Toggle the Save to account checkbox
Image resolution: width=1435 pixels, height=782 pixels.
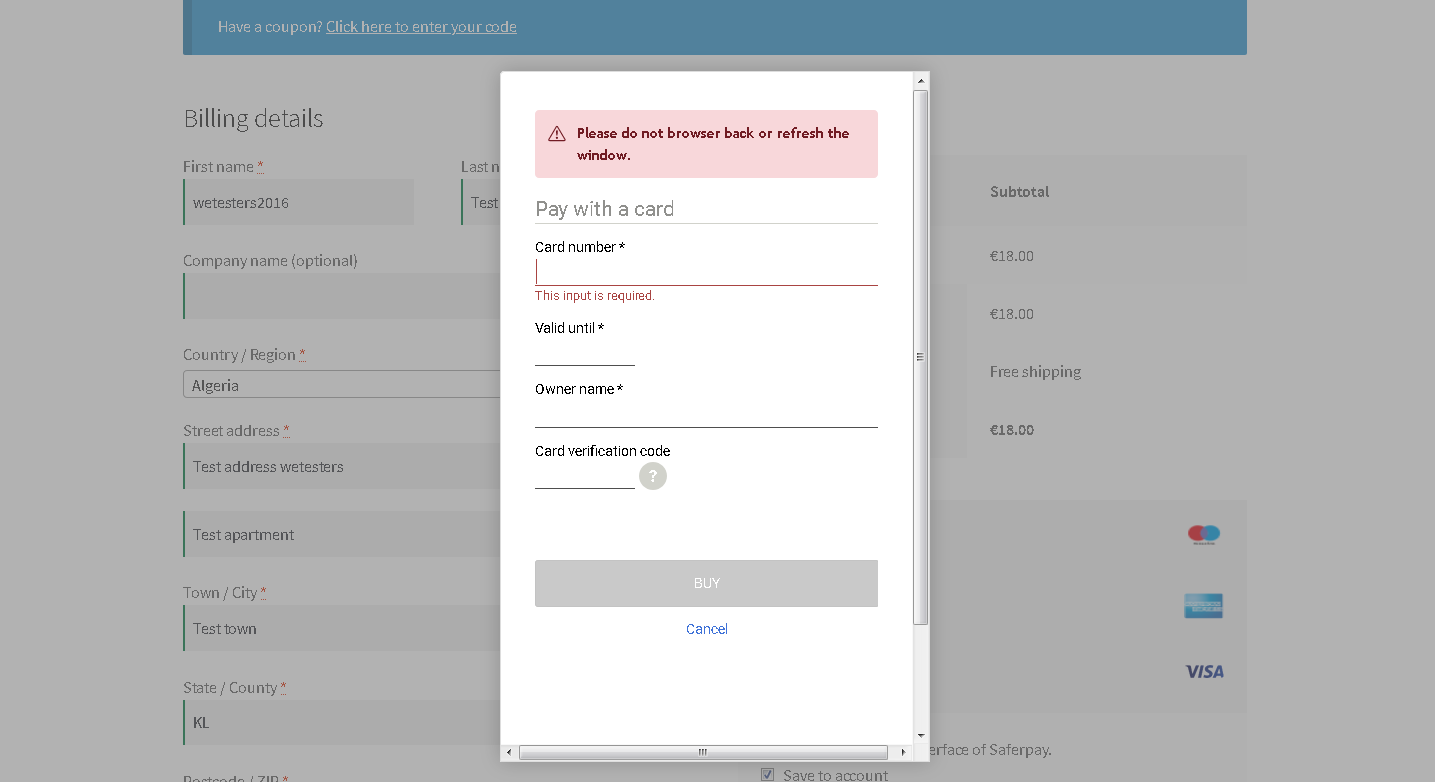pyautogui.click(x=767, y=774)
